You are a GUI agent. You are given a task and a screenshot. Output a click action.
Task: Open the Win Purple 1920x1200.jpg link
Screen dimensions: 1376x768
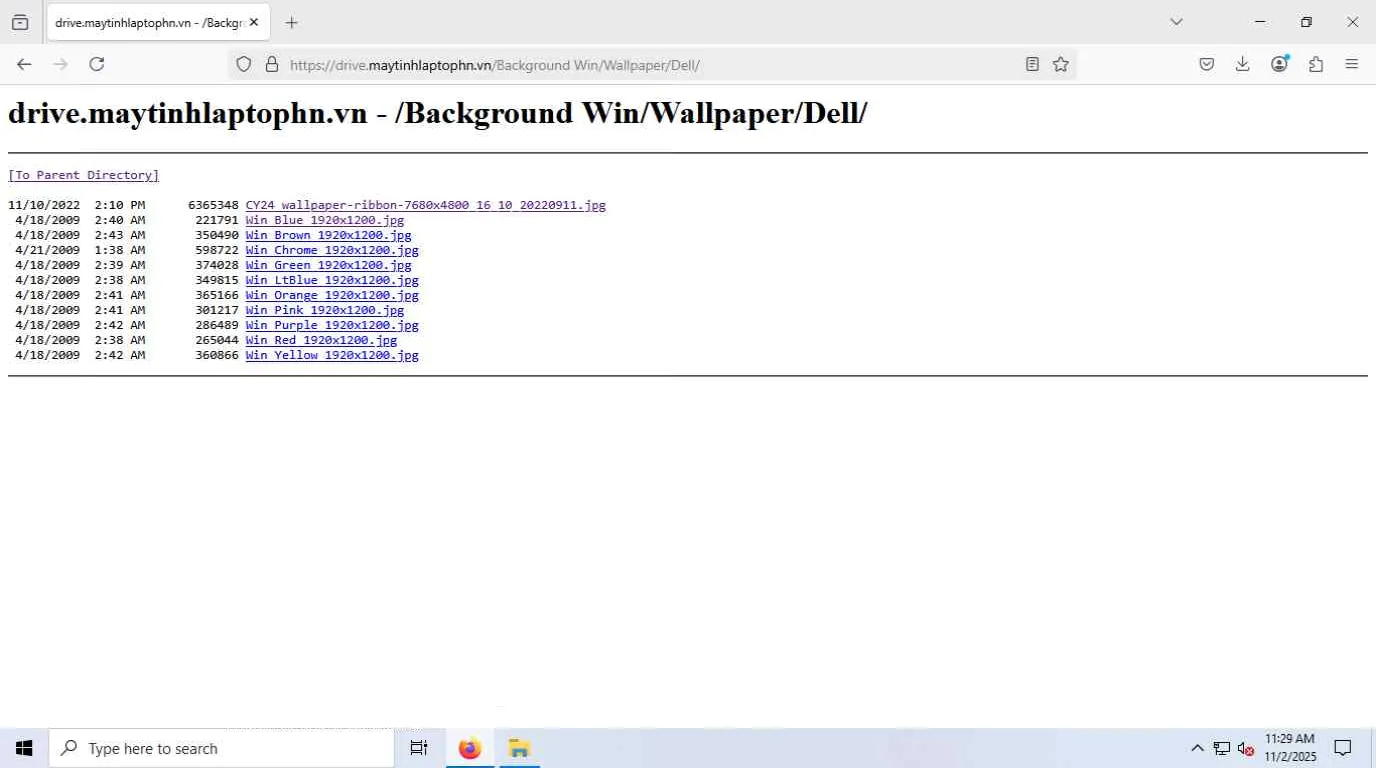pyautogui.click(x=332, y=325)
